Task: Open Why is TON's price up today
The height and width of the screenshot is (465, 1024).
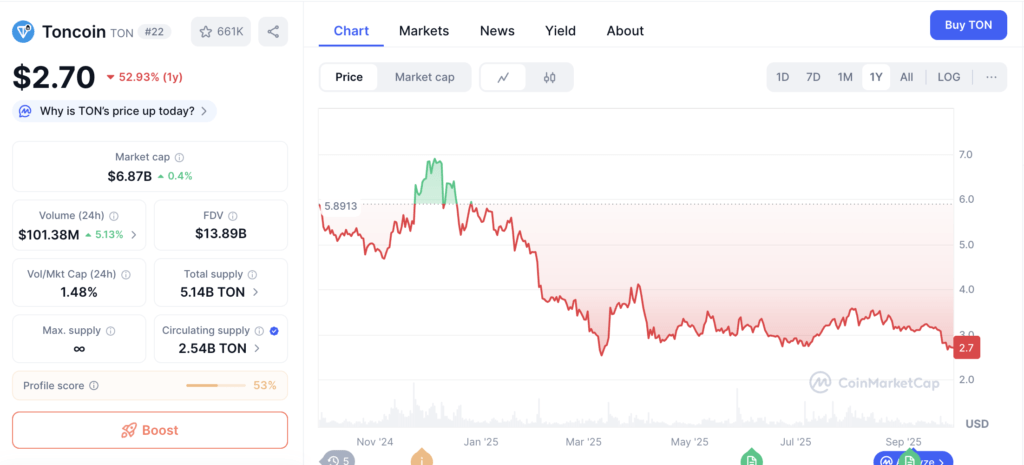Action: tap(114, 111)
